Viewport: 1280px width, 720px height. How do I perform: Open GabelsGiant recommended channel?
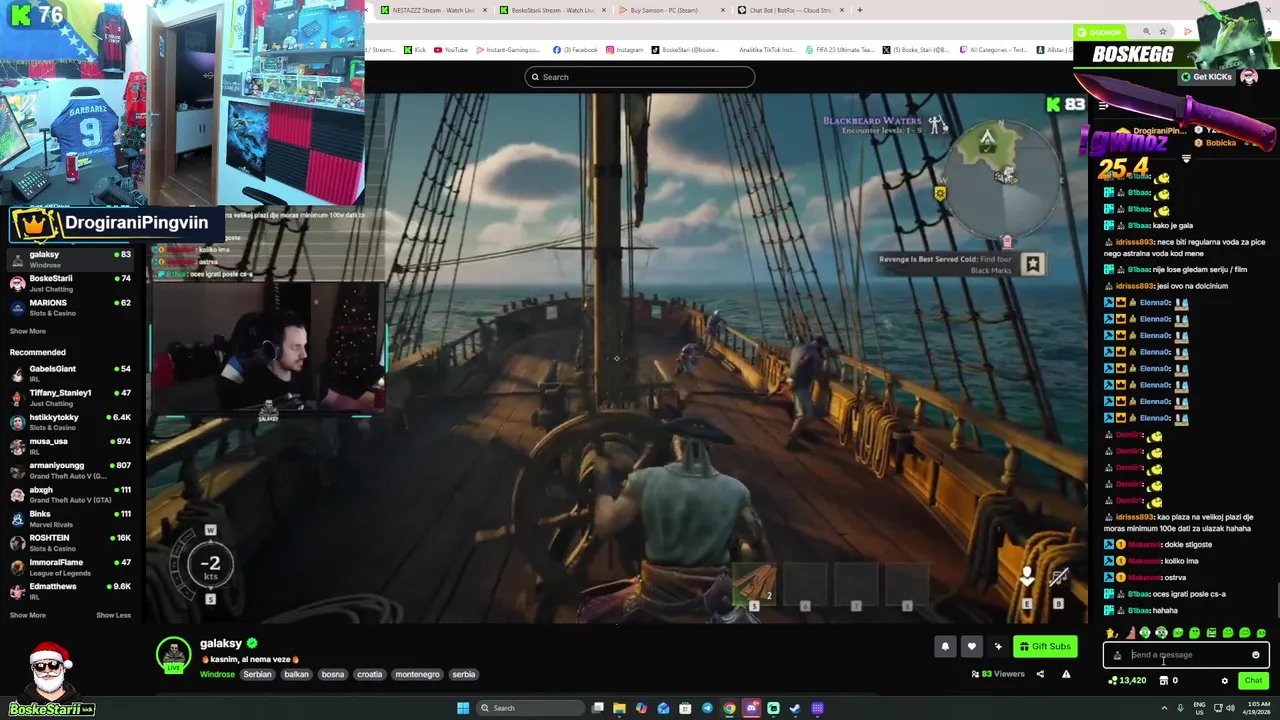70,373
